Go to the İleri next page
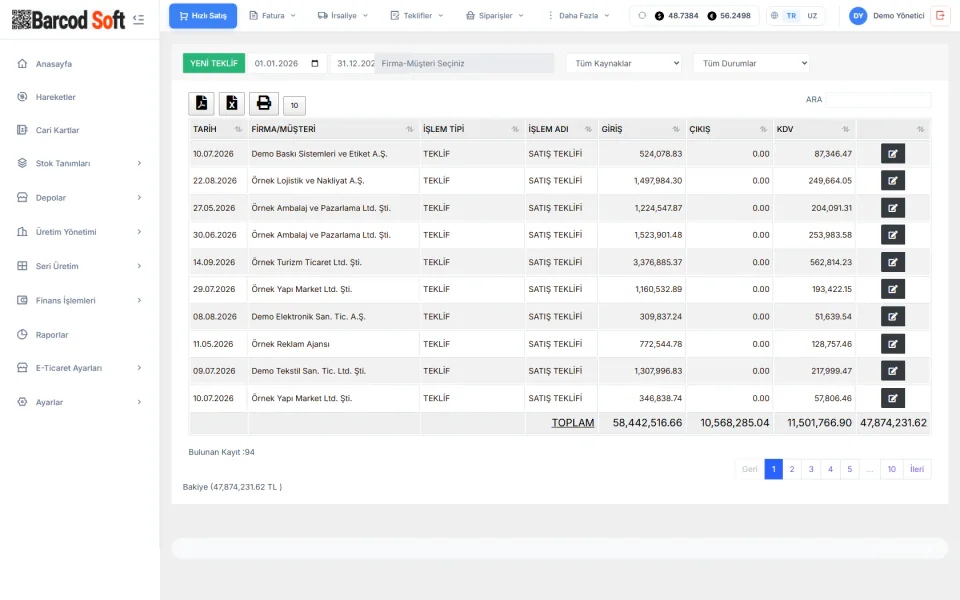Image resolution: width=960 pixels, height=600 pixels. (x=917, y=469)
